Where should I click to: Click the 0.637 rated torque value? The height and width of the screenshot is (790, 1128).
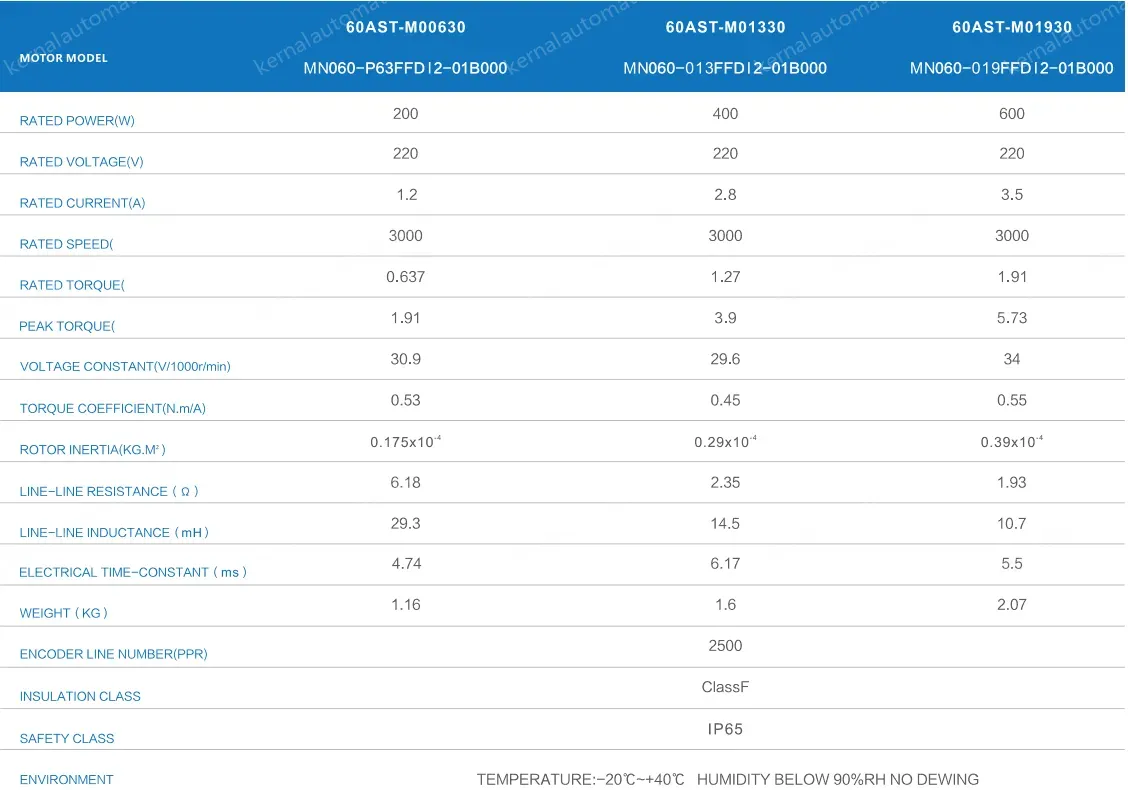pos(405,277)
